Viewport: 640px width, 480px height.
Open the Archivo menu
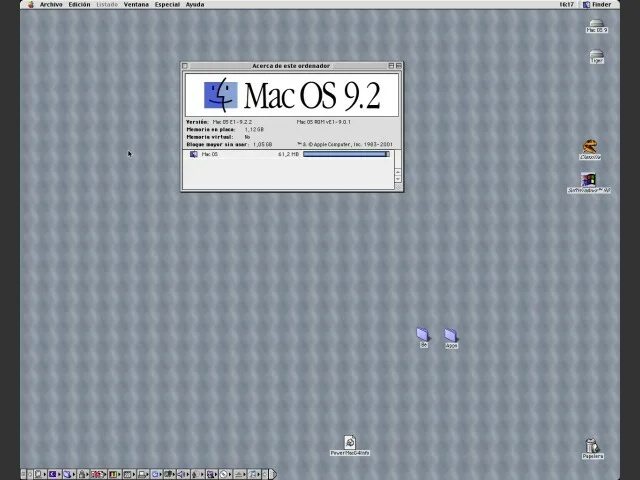(x=51, y=4)
